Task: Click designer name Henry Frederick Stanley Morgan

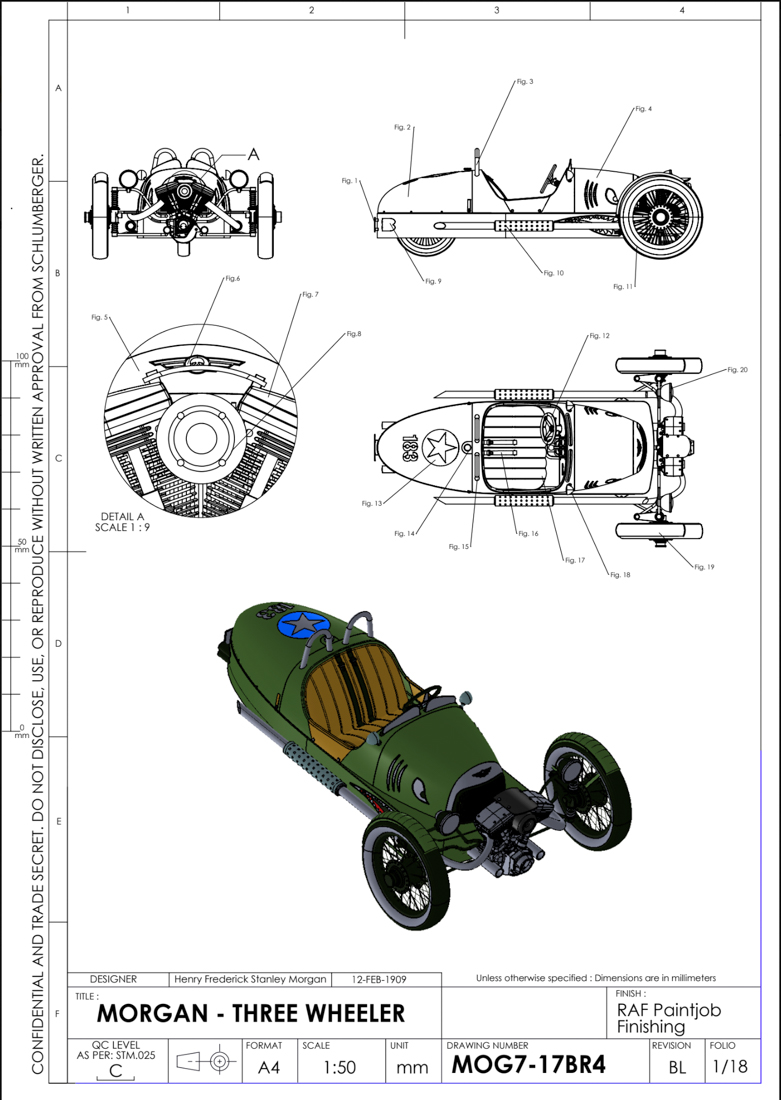Action: (x=250, y=979)
